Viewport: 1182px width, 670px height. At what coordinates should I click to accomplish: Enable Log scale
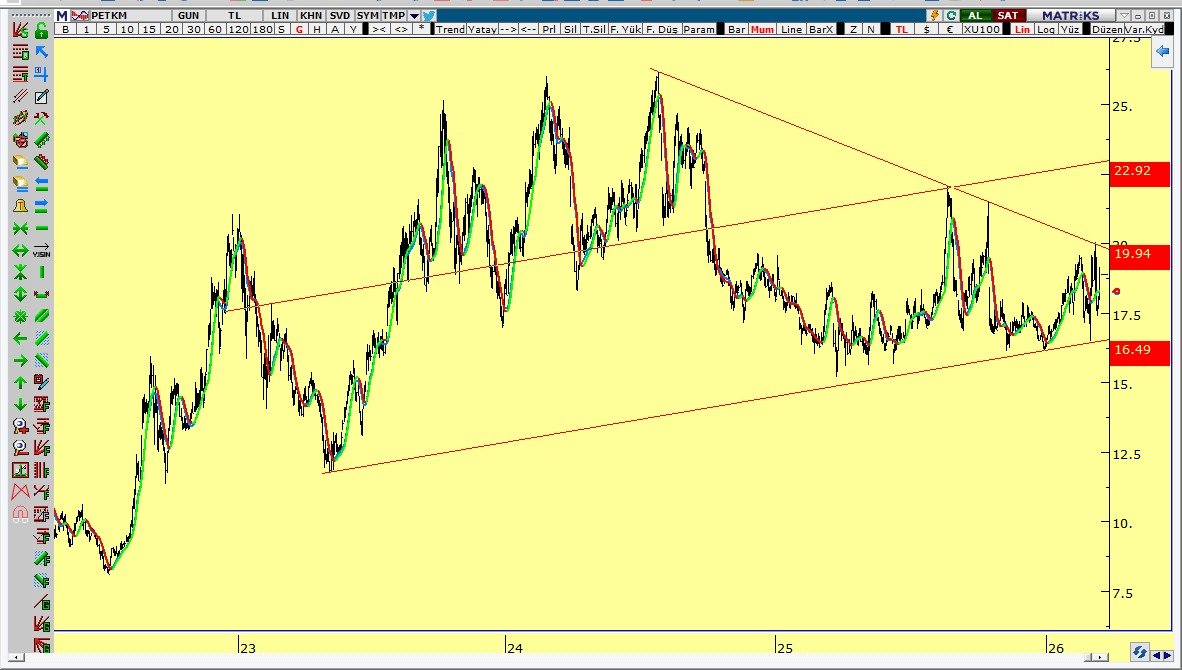pyautogui.click(x=1046, y=29)
